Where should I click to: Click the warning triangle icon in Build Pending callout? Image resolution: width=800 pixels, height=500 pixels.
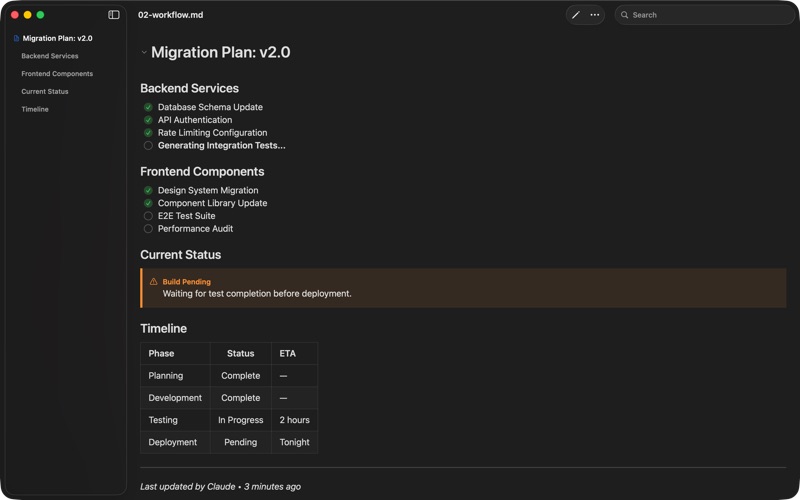tap(153, 282)
